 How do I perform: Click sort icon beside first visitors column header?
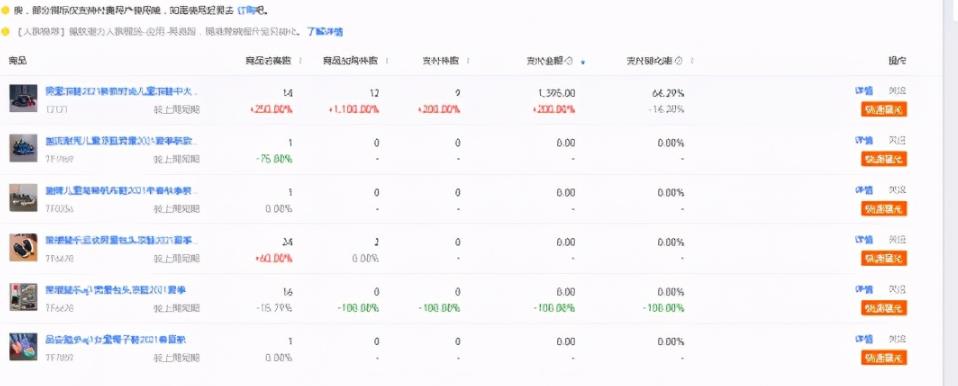click(x=301, y=61)
